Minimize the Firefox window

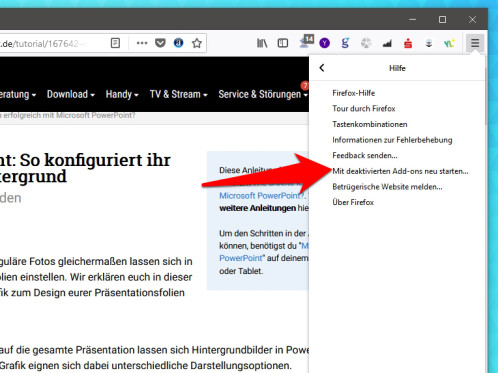point(413,19)
